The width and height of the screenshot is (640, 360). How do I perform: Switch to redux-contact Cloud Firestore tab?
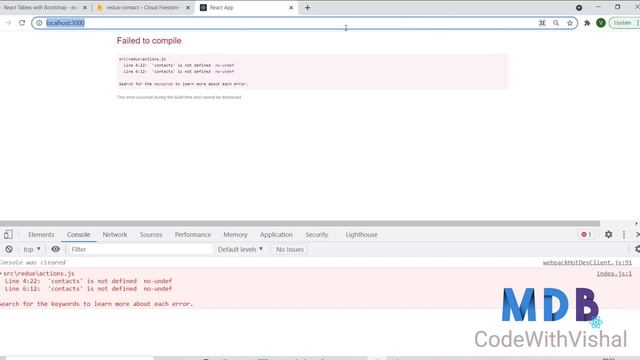tap(143, 7)
